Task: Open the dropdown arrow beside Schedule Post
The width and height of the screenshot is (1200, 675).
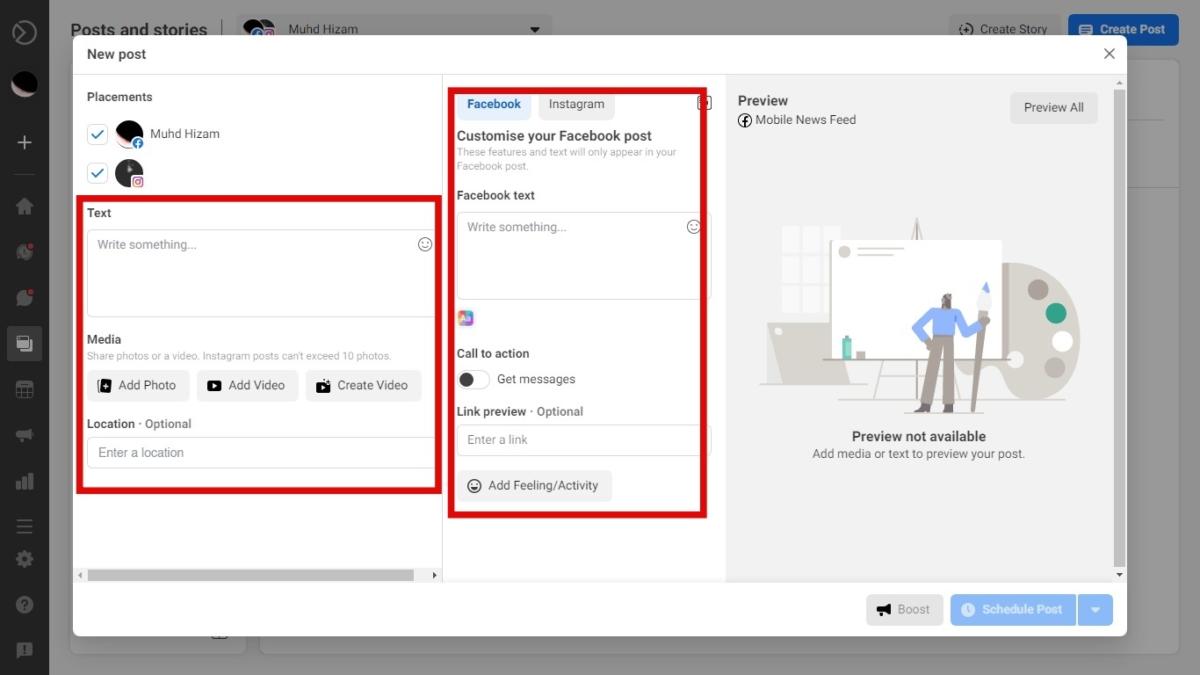Action: tap(1095, 610)
